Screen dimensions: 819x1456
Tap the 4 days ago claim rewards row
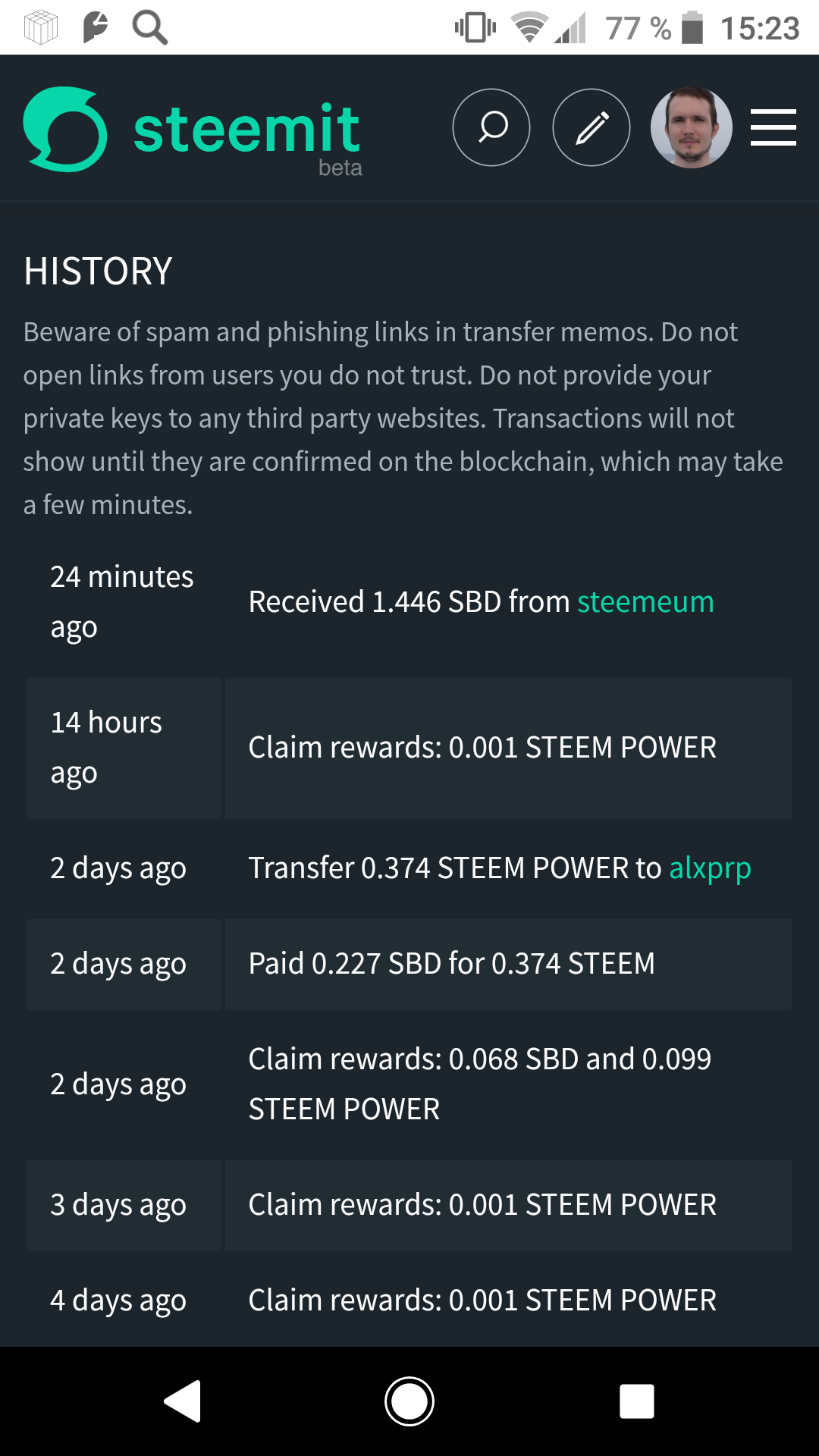tap(482, 1301)
